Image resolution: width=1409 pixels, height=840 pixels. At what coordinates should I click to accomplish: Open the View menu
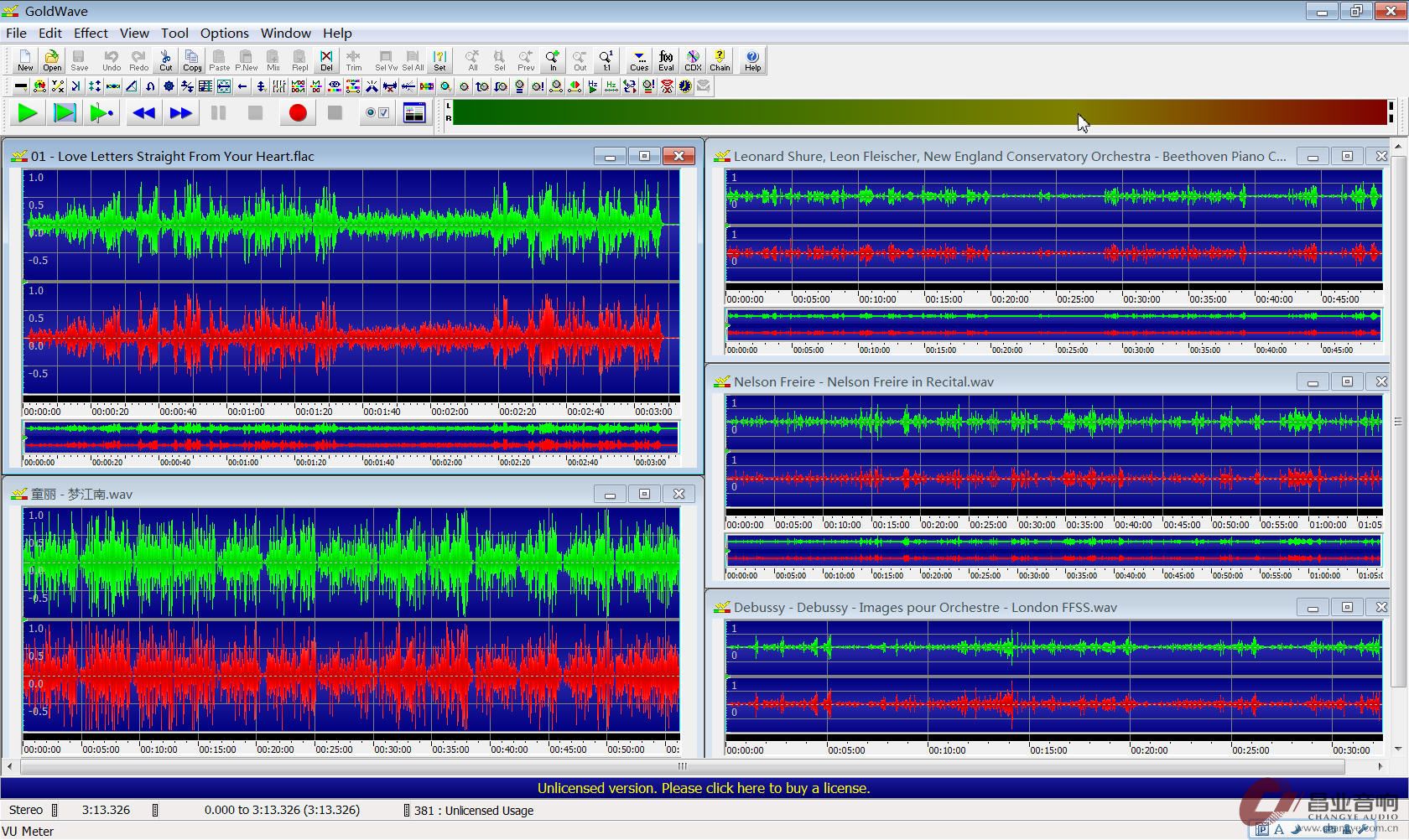(x=134, y=34)
